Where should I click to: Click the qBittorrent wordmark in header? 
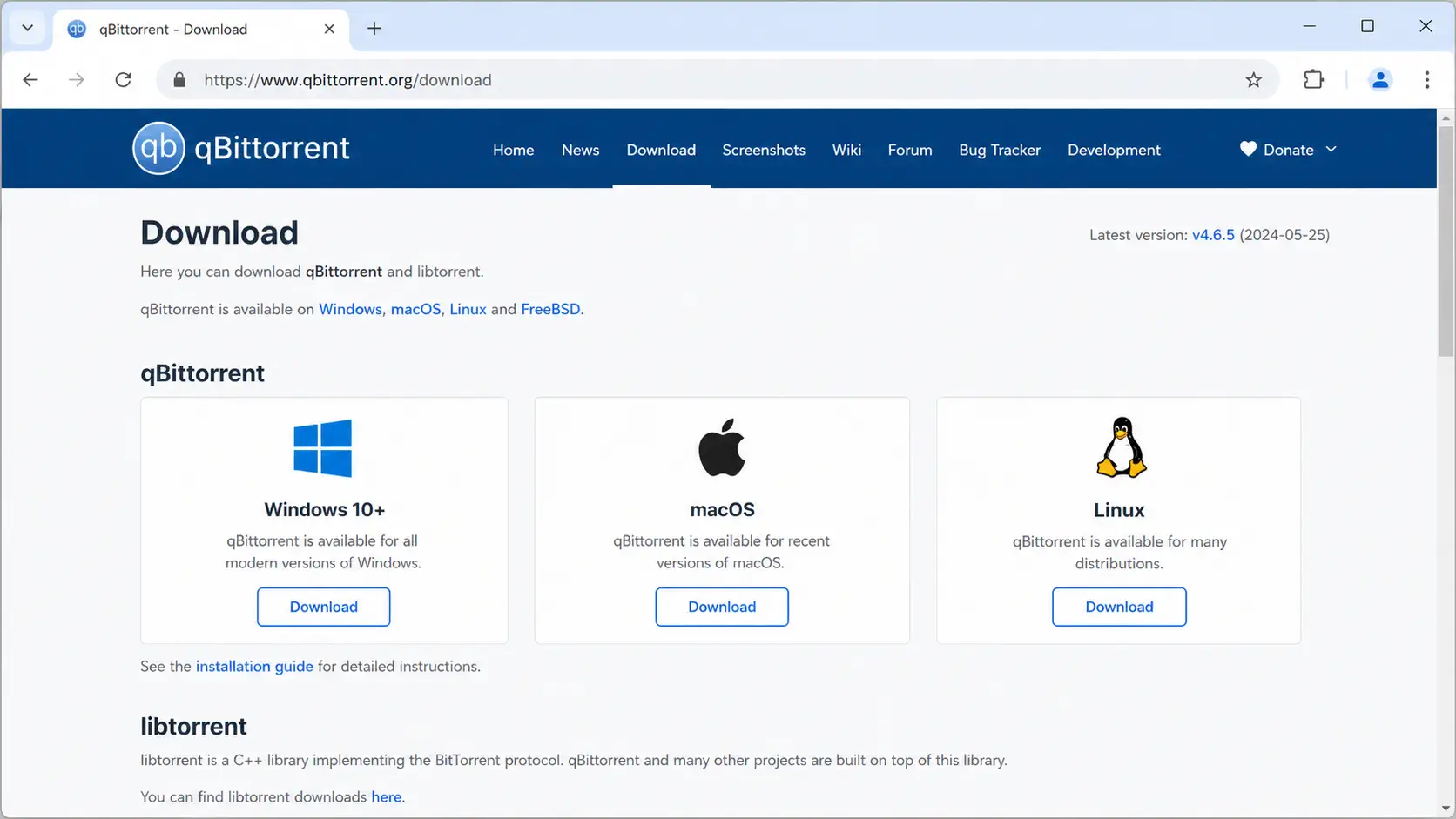tap(272, 148)
